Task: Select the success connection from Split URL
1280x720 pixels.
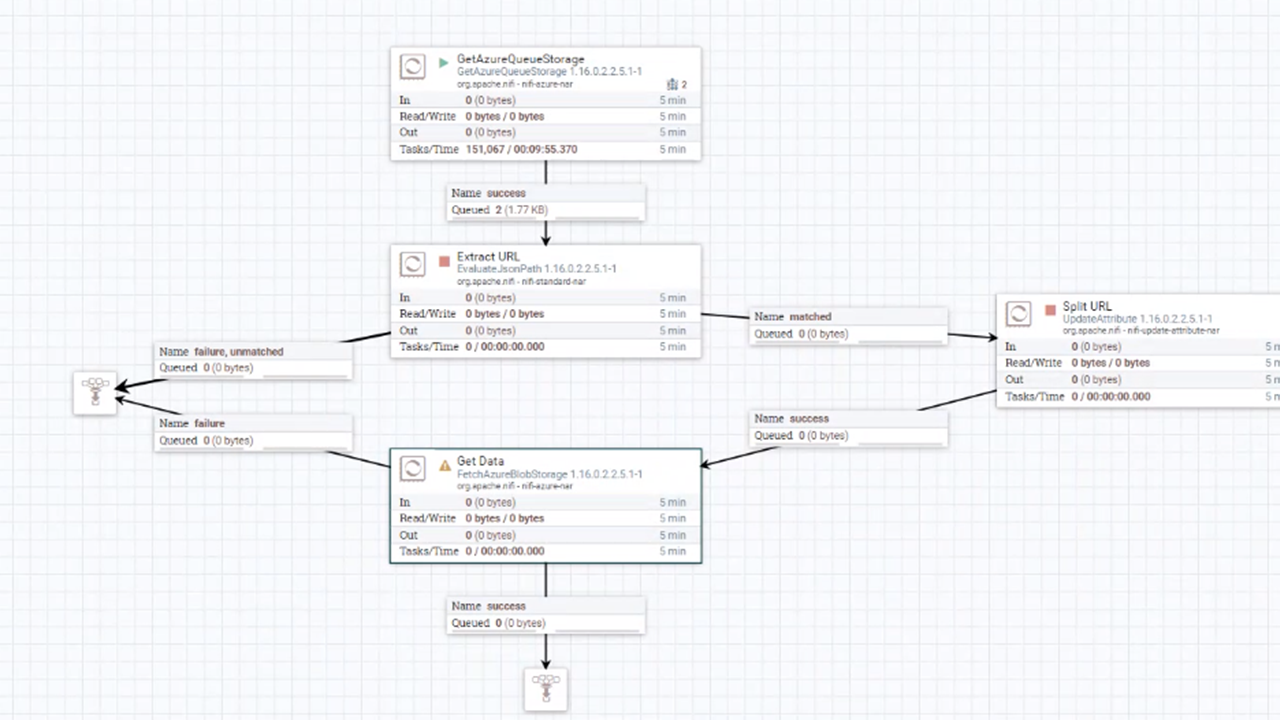Action: pyautogui.click(x=849, y=427)
